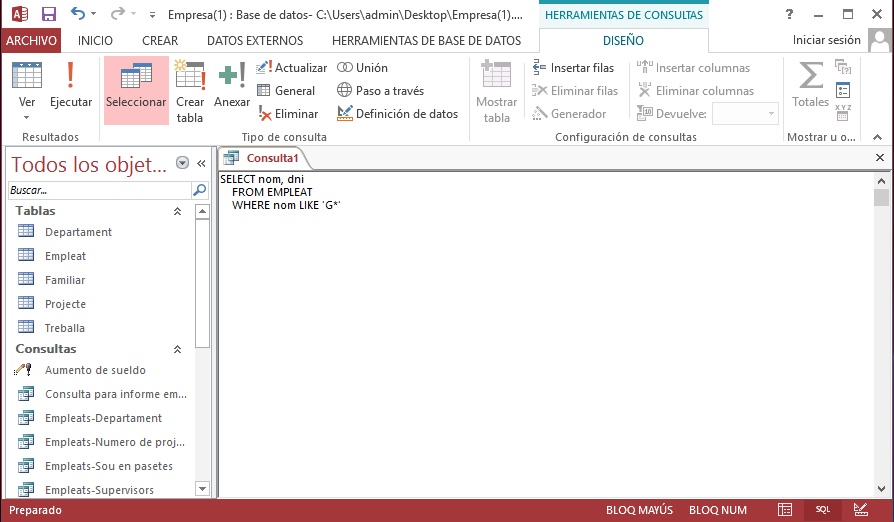Click the Unión query icon
Image resolution: width=894 pixels, height=522 pixels.
pos(362,67)
